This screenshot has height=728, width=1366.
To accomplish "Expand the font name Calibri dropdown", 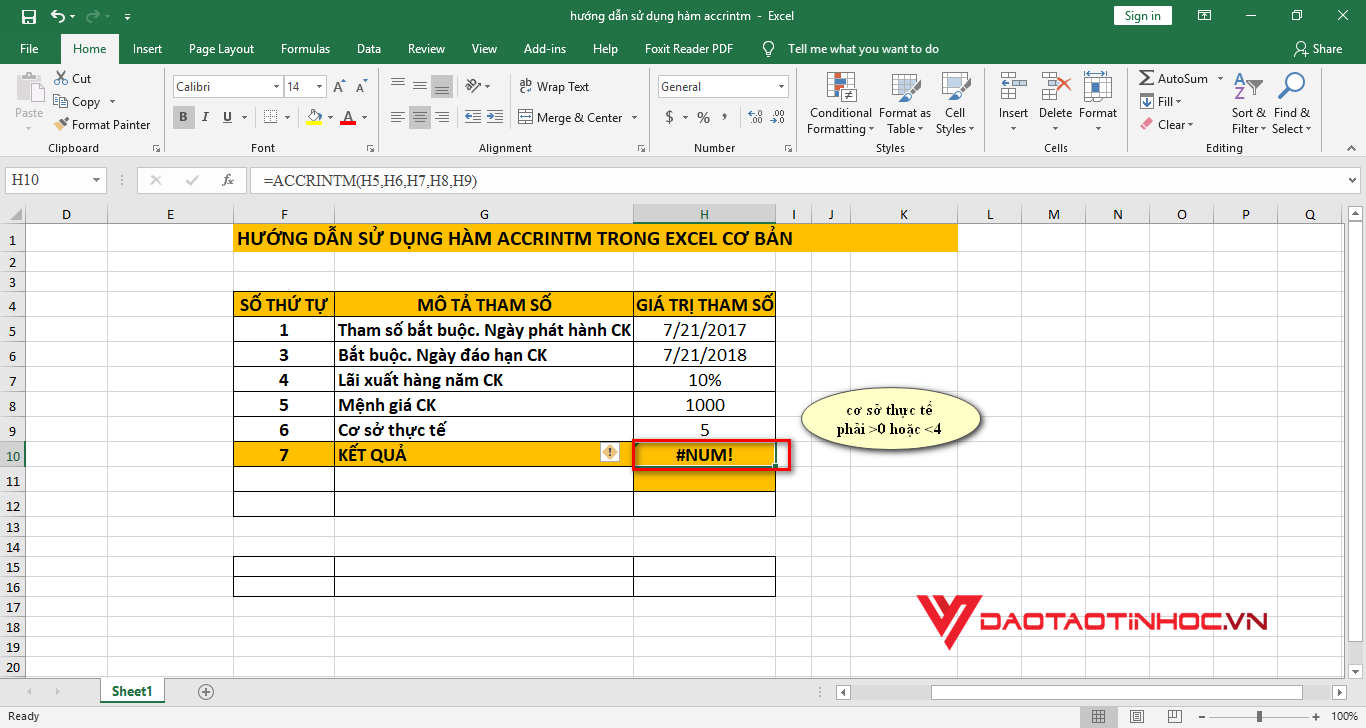I will point(275,87).
